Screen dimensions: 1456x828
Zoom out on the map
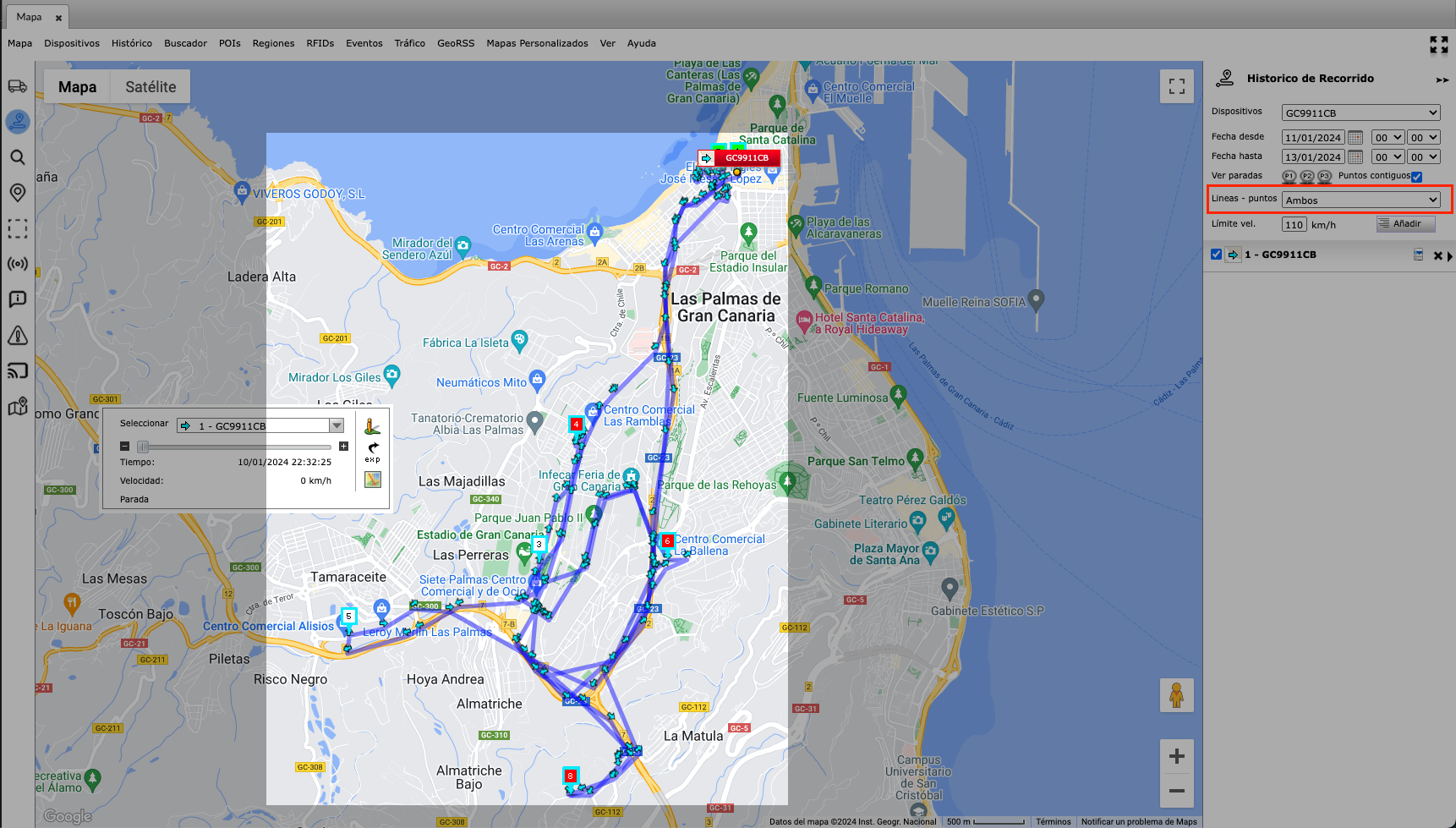coord(1176,791)
